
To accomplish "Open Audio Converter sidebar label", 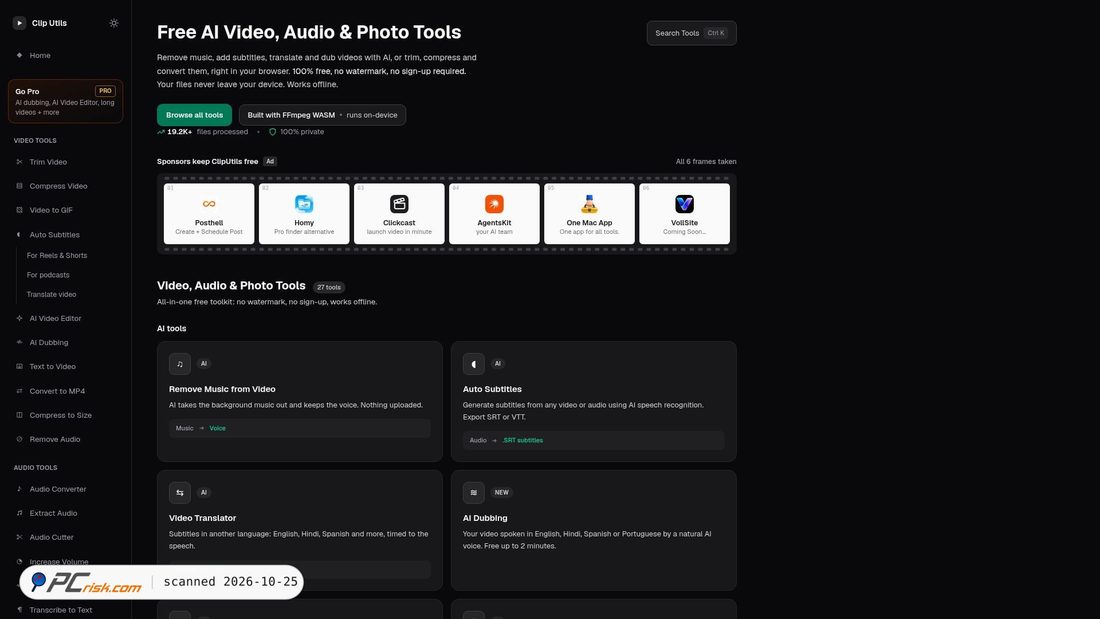I will point(58,489).
